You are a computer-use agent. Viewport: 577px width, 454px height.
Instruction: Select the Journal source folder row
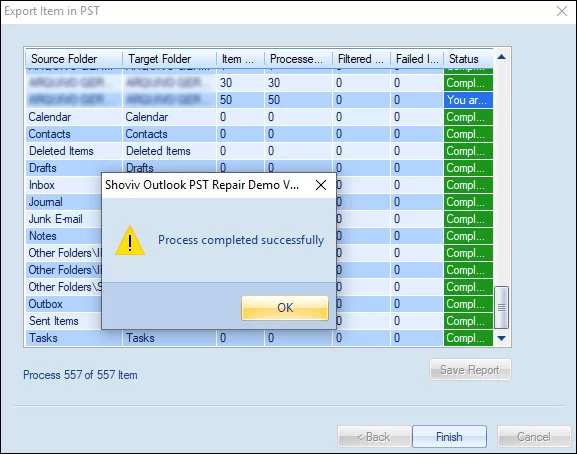pyautogui.click(x=63, y=202)
